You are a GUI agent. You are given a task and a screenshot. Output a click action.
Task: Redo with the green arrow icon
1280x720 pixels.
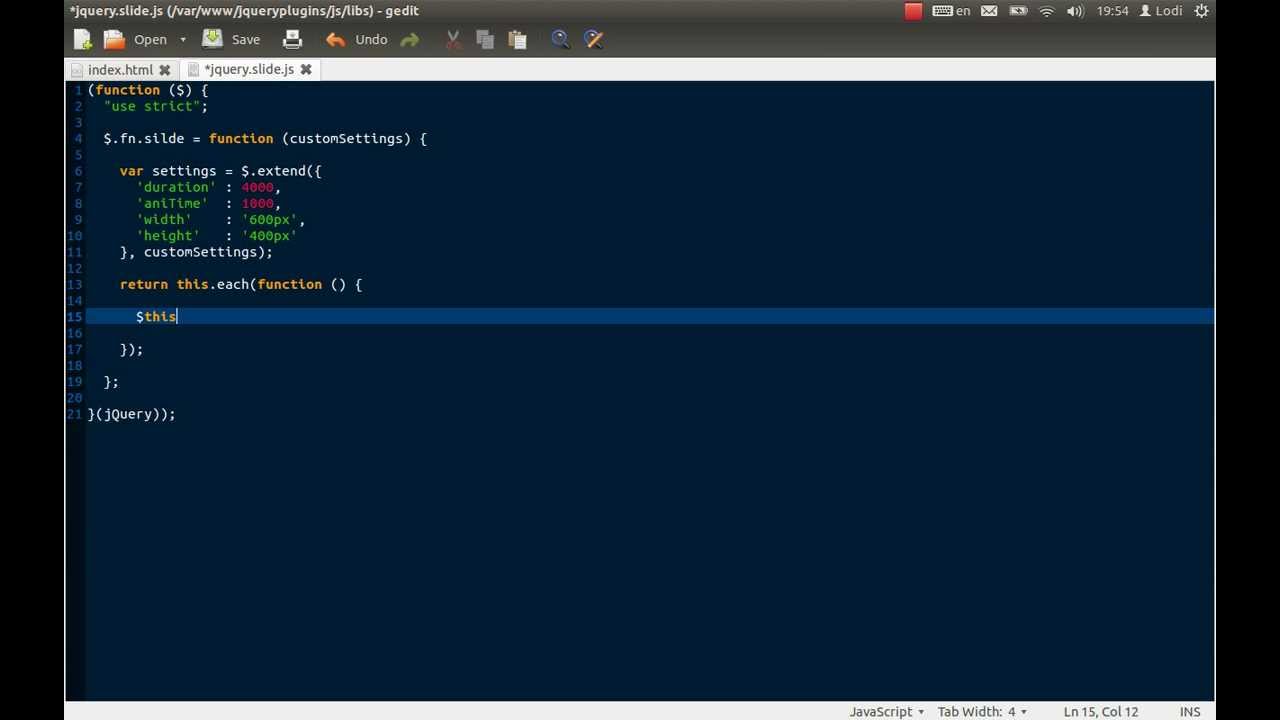(410, 40)
